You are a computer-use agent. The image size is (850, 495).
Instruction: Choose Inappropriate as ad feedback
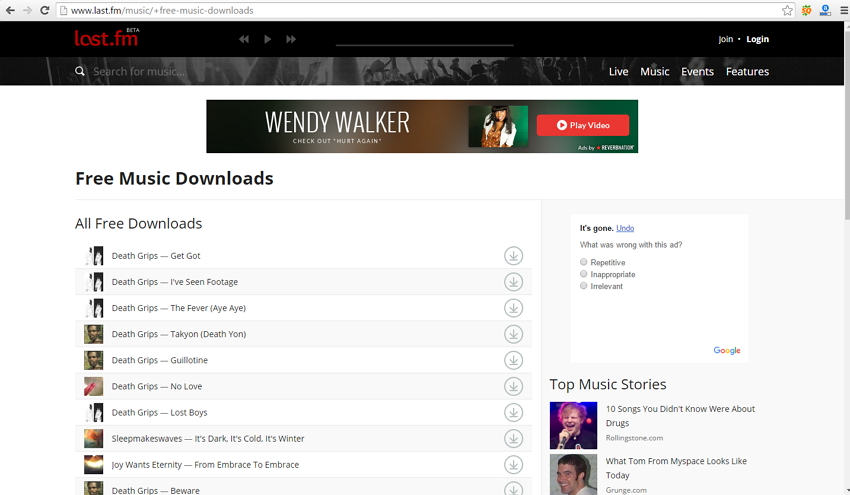[584, 274]
